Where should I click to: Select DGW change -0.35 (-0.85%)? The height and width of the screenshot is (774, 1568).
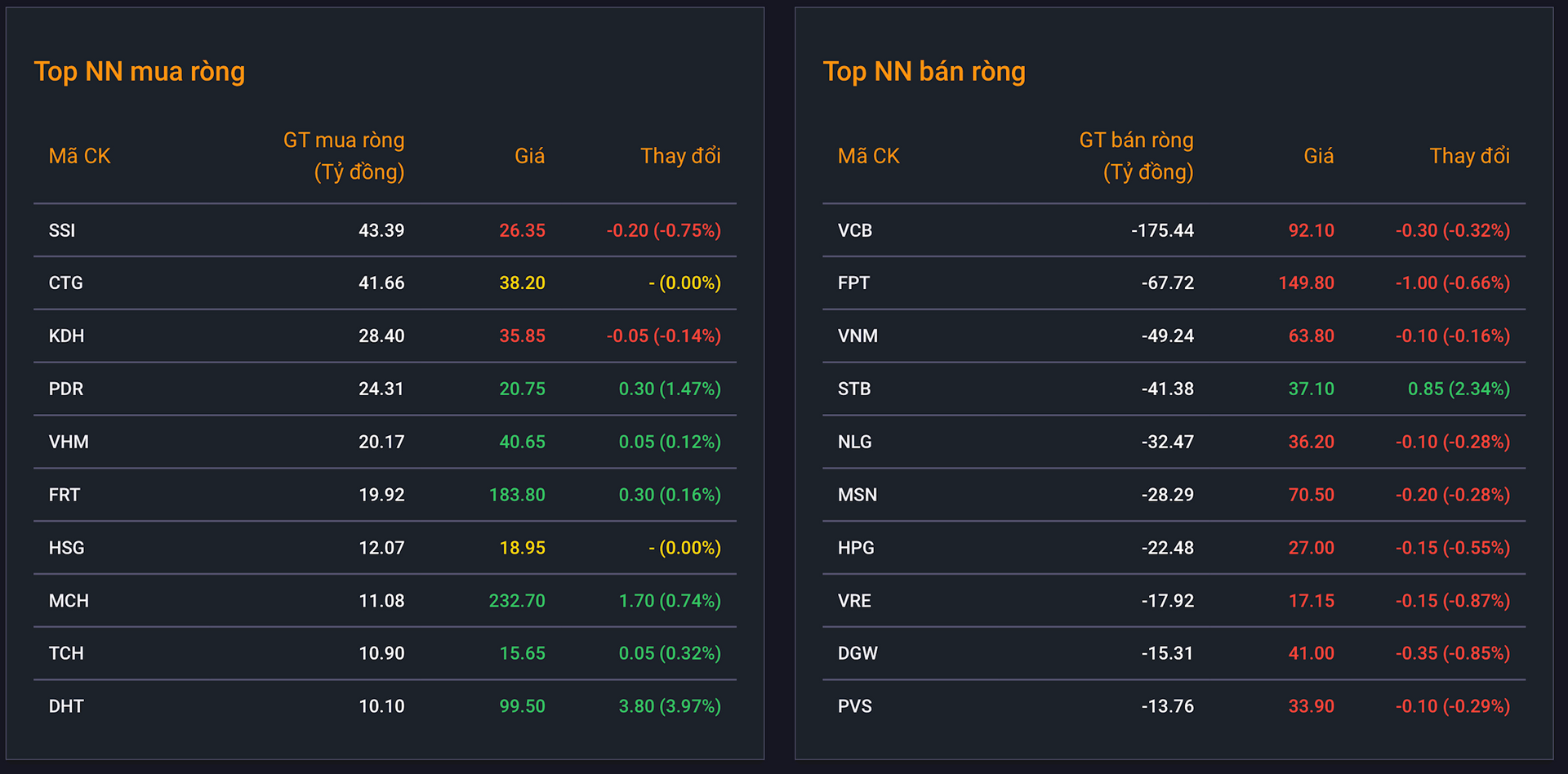pos(1452,653)
